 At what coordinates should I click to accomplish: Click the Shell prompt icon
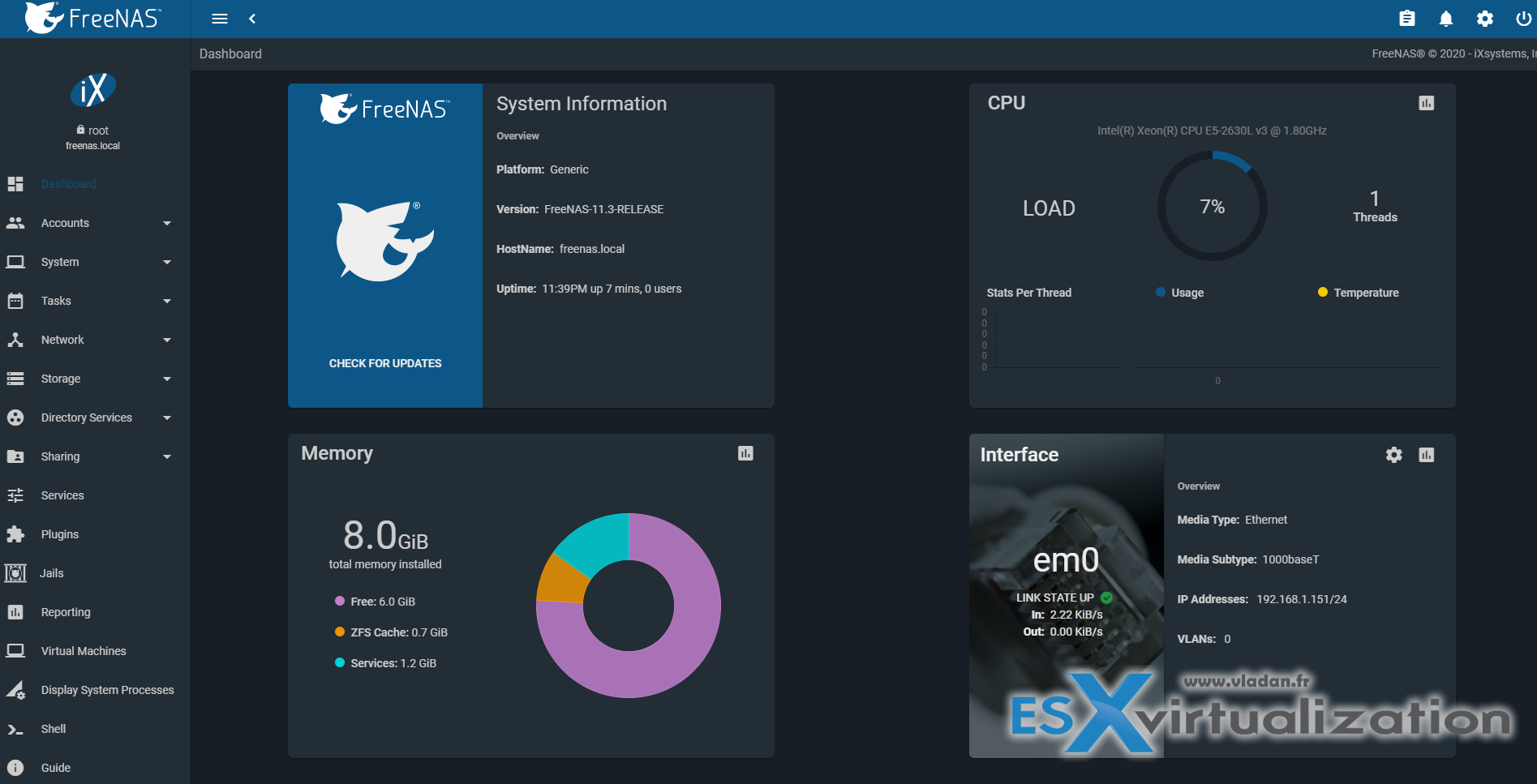click(x=15, y=729)
